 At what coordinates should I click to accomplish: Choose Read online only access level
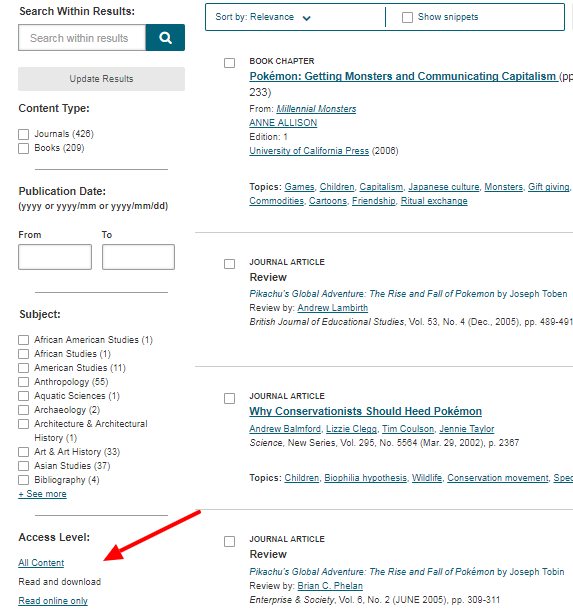pos(53,601)
